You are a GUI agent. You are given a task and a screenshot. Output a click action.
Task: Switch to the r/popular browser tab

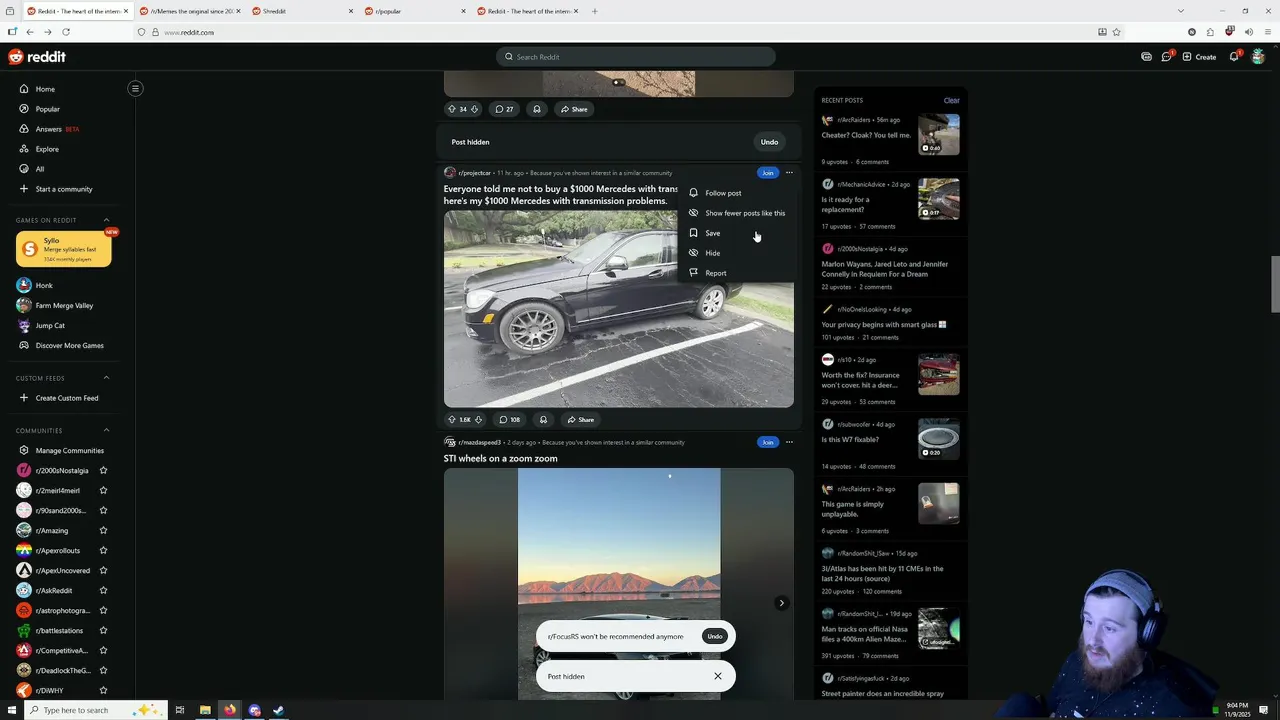[x=414, y=11]
